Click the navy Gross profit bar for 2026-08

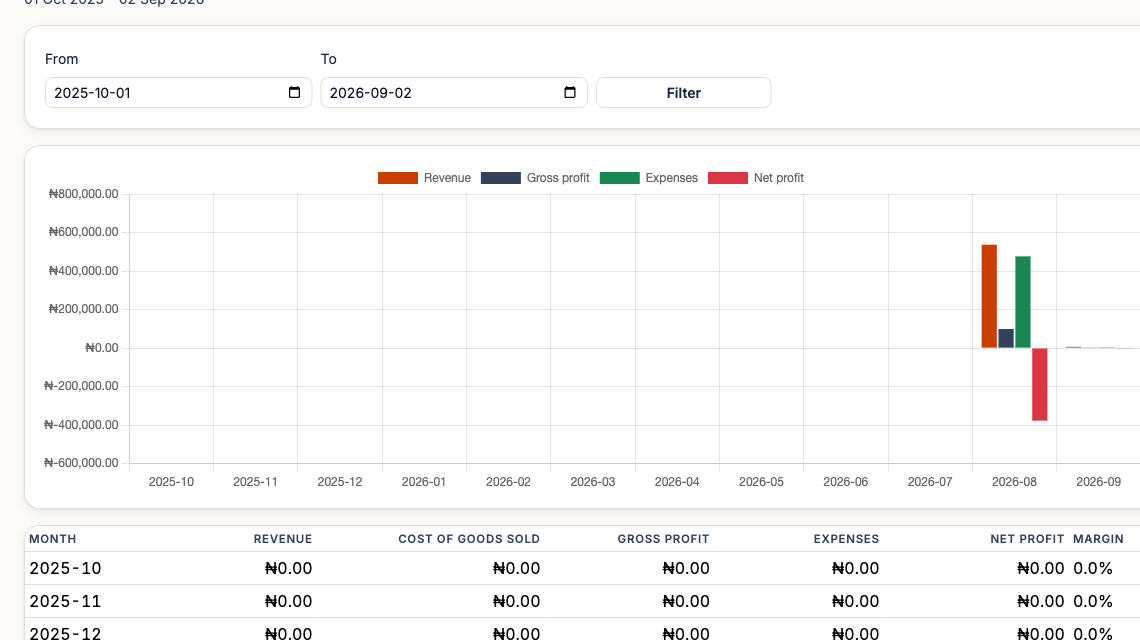click(1006, 338)
